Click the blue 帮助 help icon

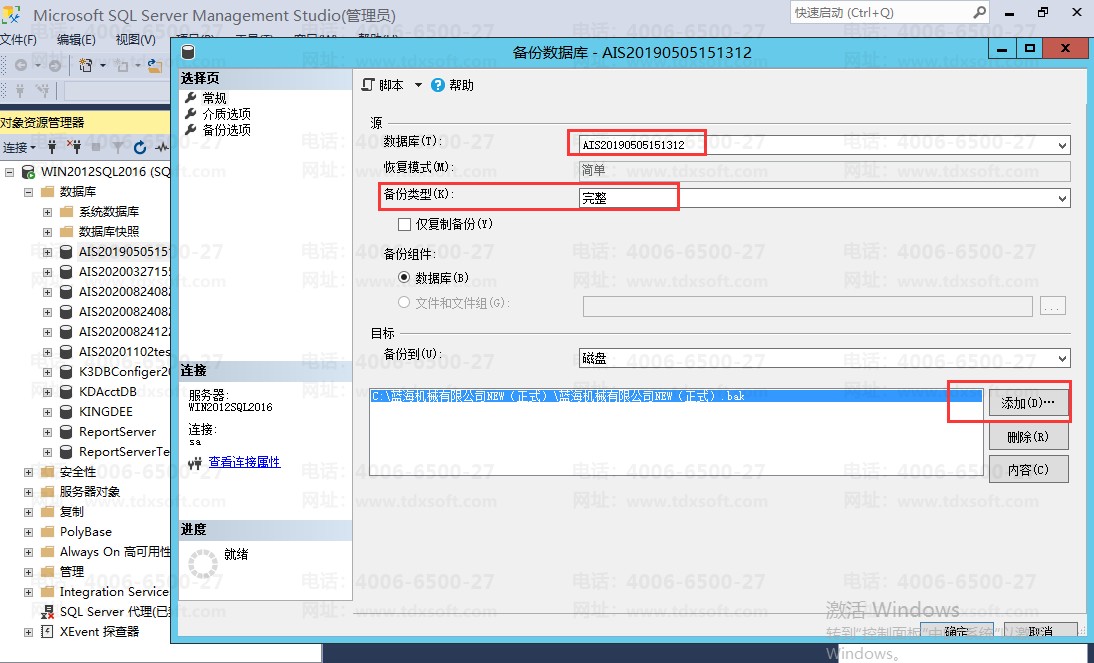pos(437,85)
